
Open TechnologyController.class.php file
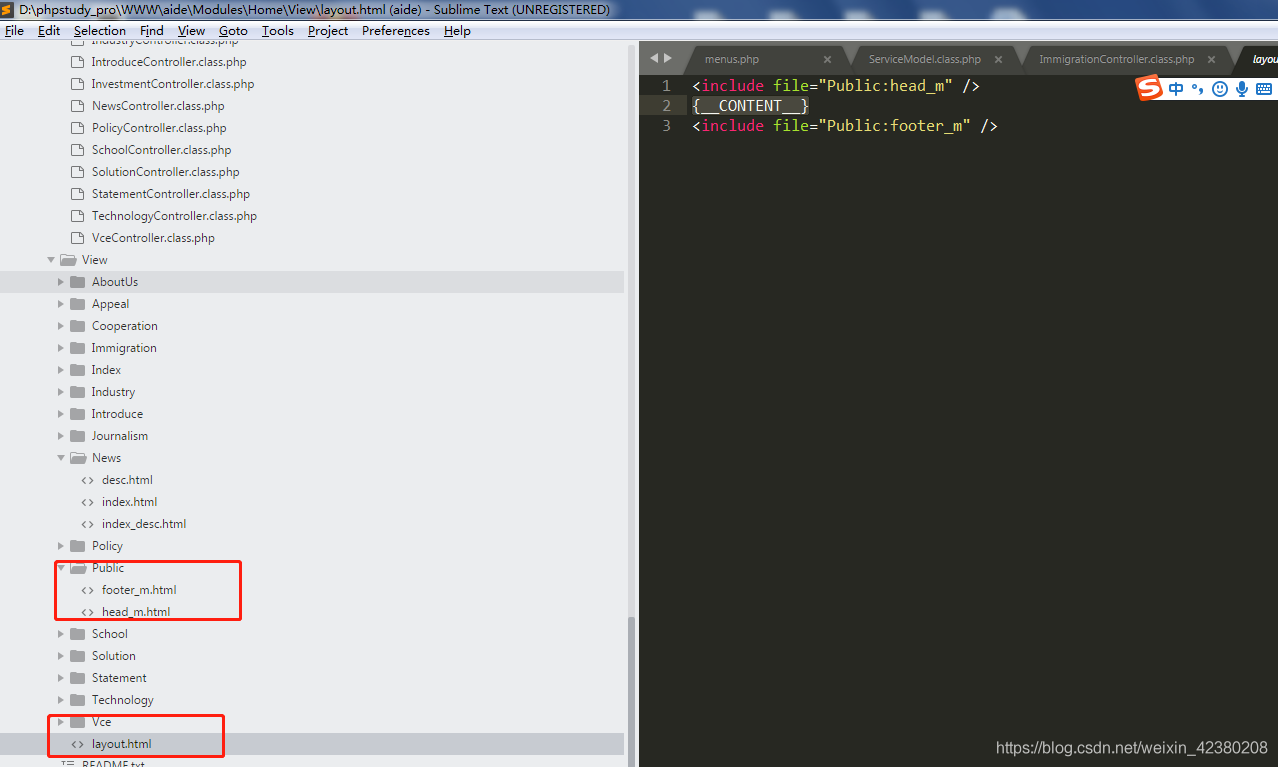point(174,216)
